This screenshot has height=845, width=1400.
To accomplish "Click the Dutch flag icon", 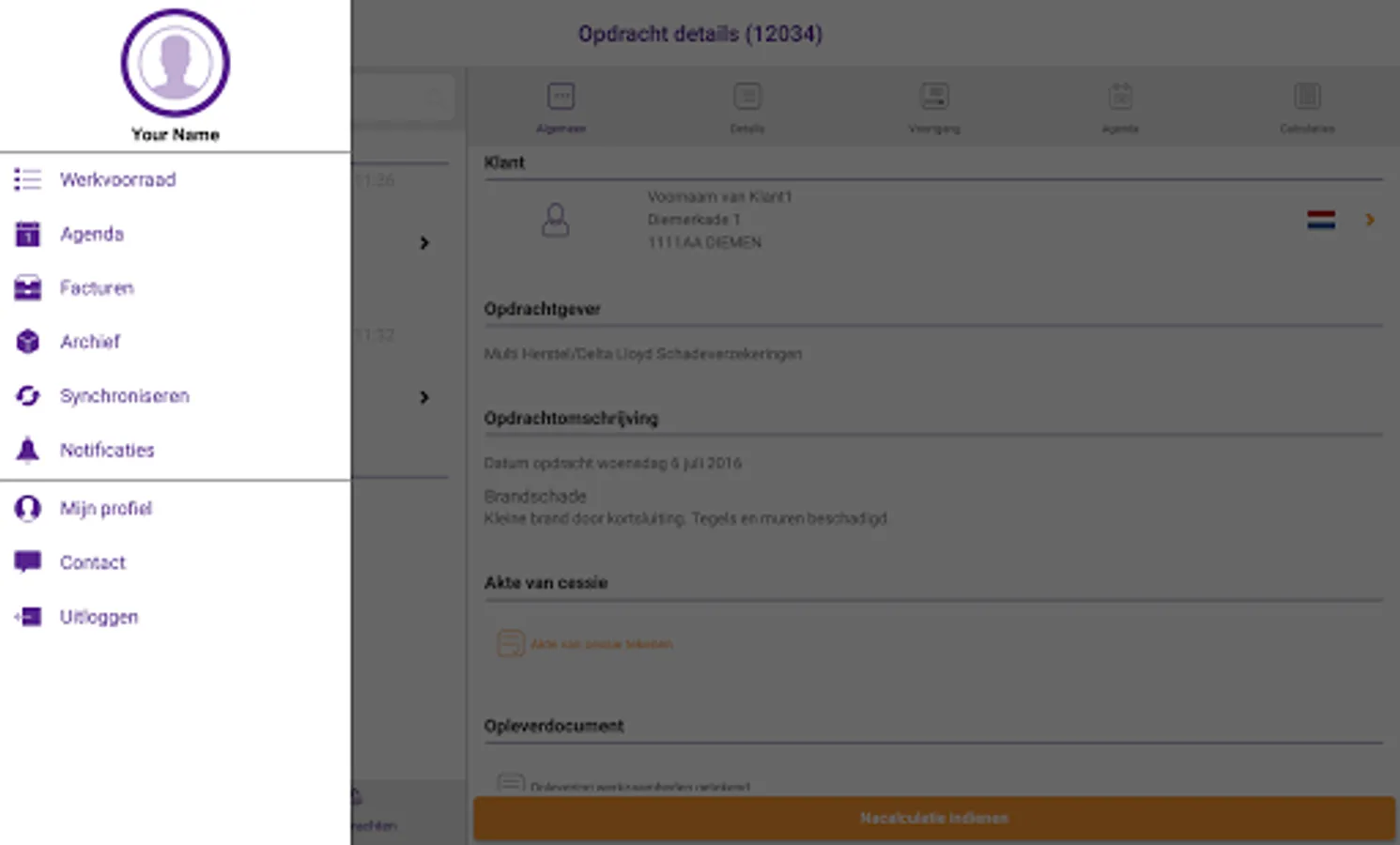I will 1321,220.
